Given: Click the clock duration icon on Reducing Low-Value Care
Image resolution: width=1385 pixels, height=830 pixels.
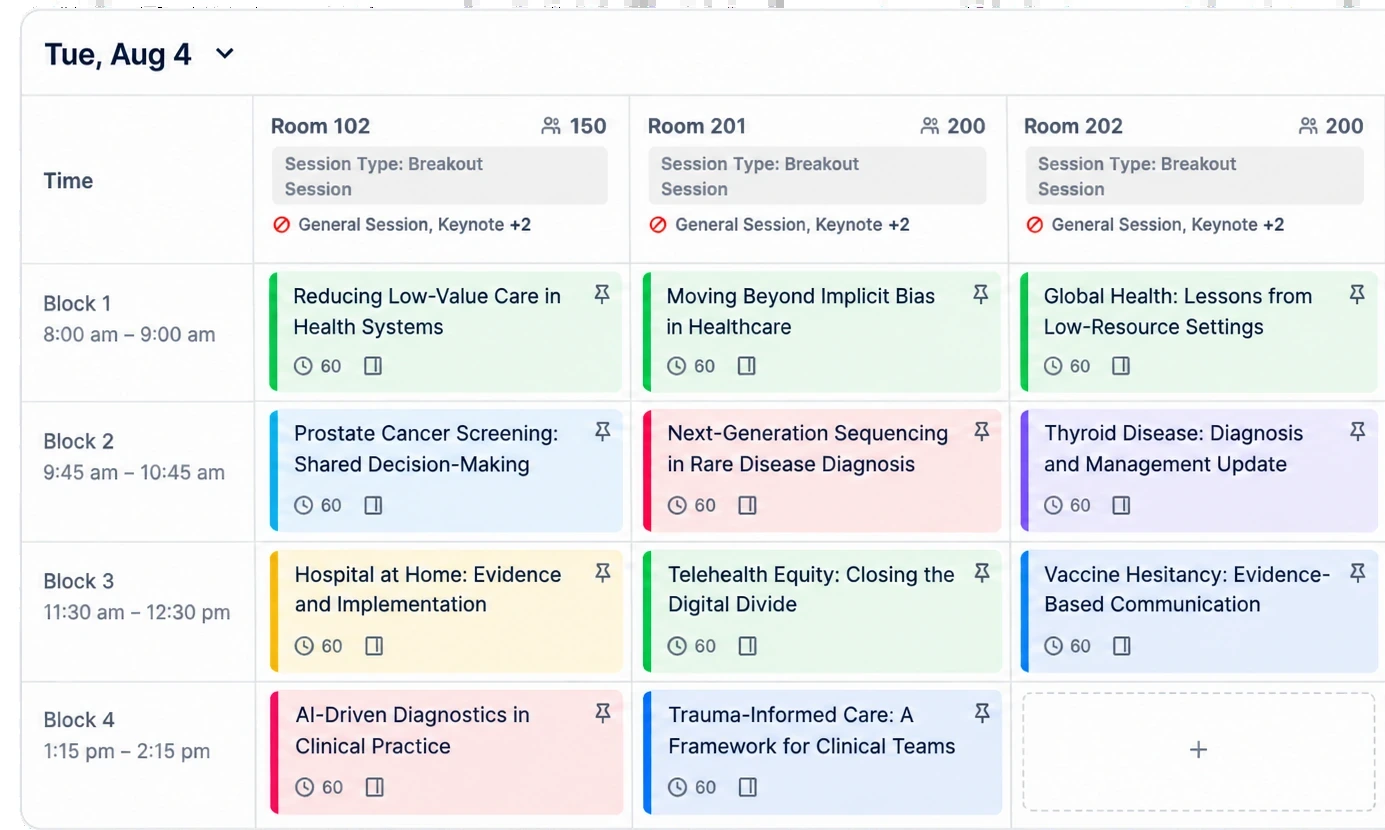Looking at the screenshot, I should pos(303,366).
